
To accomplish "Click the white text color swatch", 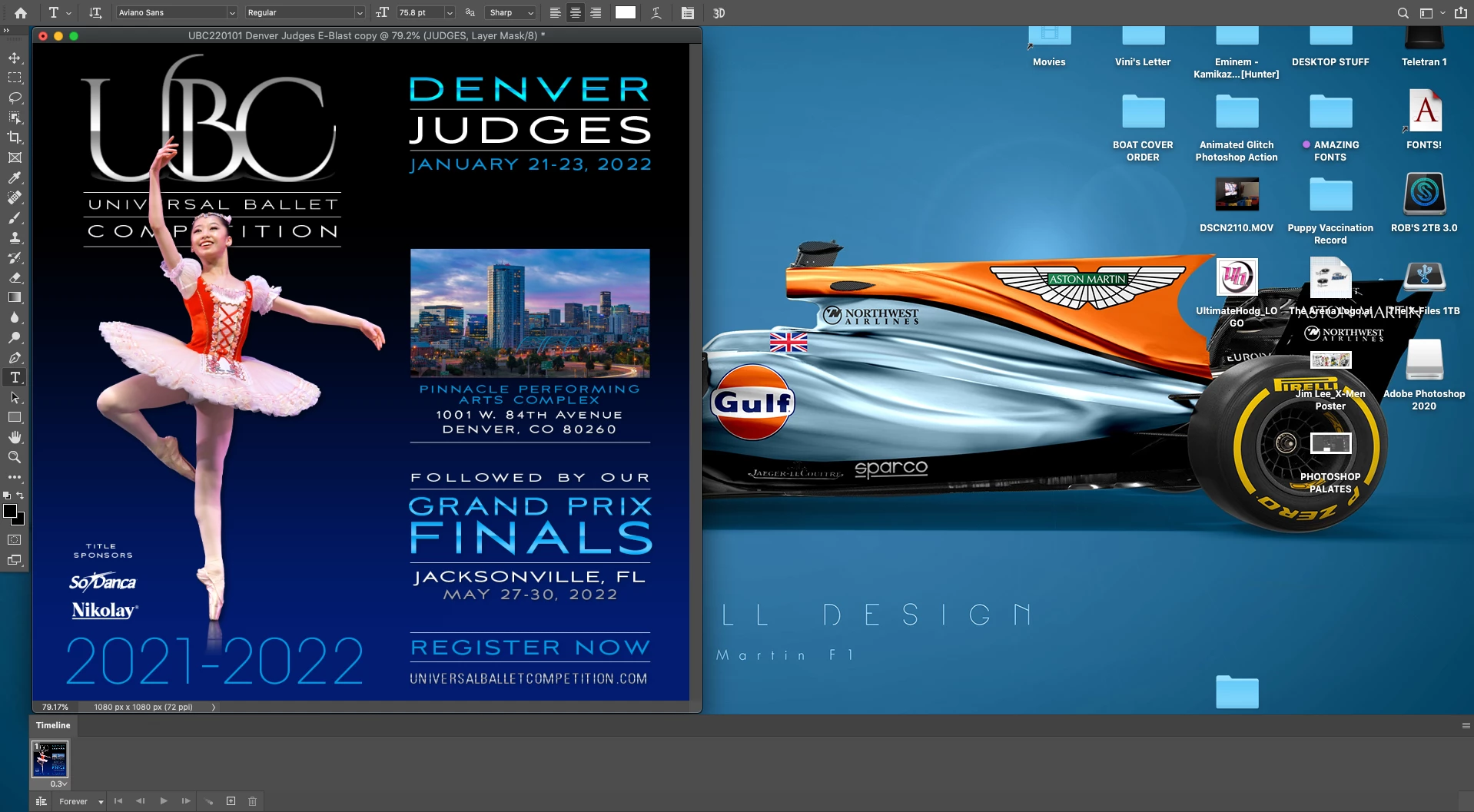I will (626, 13).
